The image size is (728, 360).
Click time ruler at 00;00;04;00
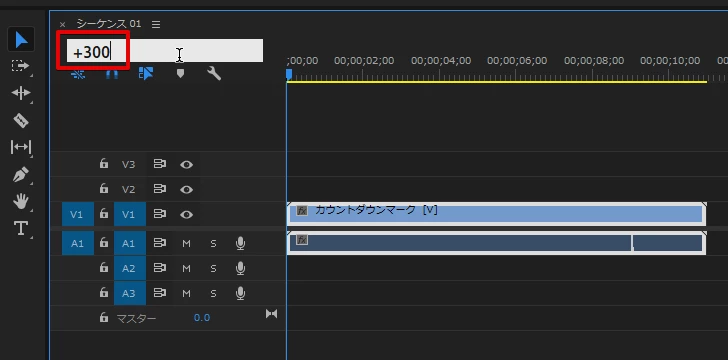(x=441, y=60)
